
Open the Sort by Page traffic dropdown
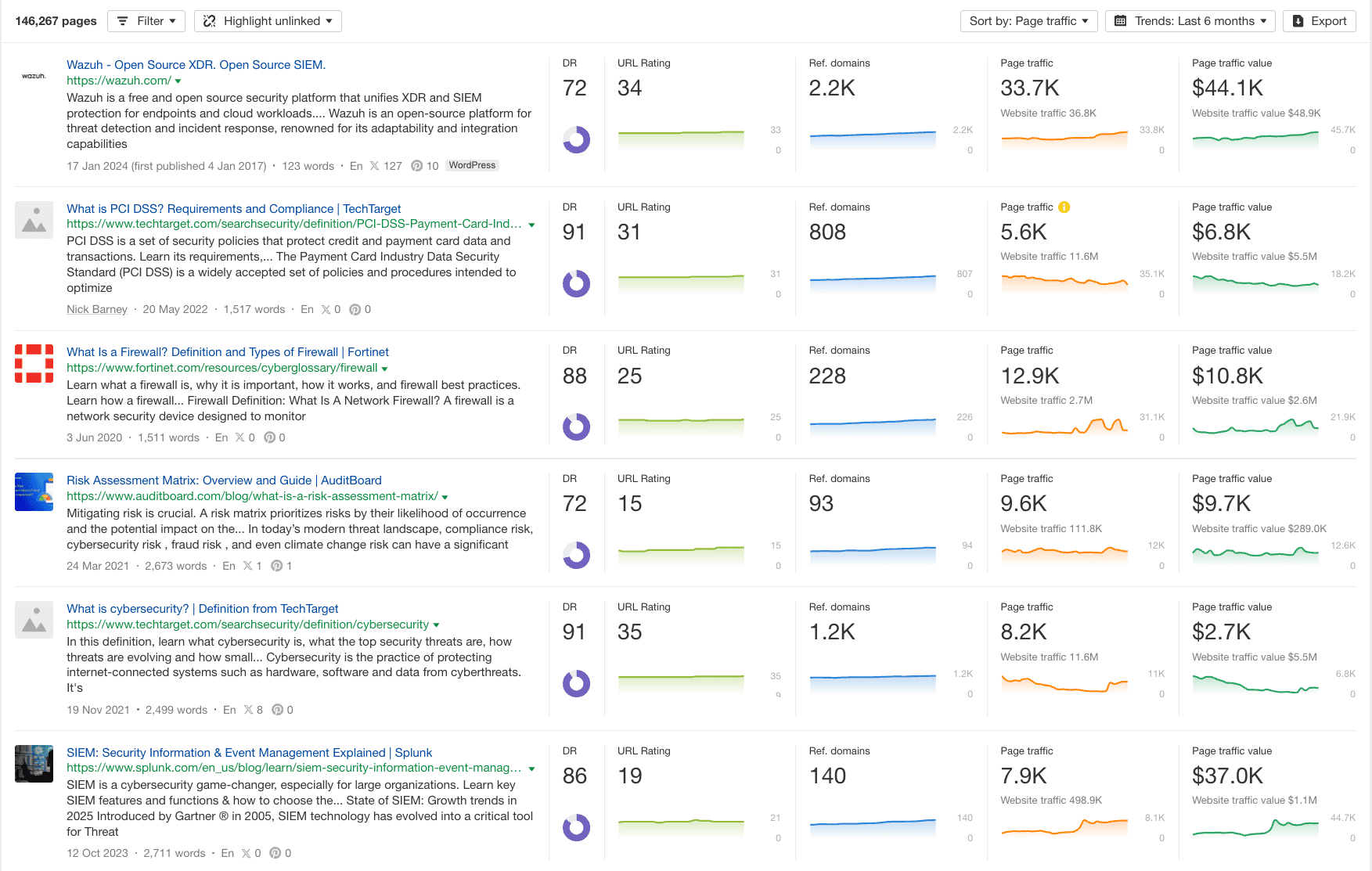click(1028, 21)
